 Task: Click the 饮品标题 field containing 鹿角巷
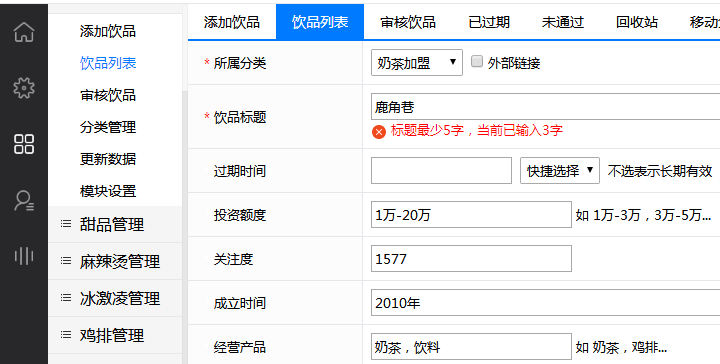(x=546, y=107)
